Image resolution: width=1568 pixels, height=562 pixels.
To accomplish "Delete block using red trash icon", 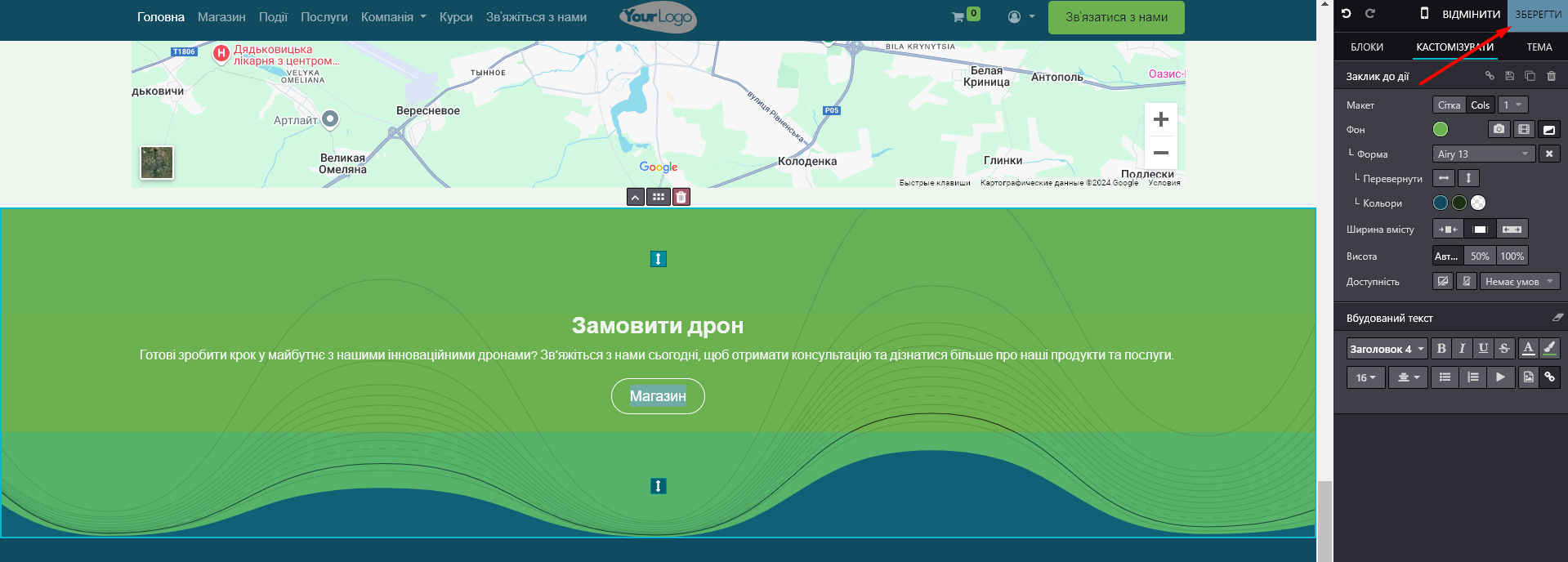I will click(681, 197).
